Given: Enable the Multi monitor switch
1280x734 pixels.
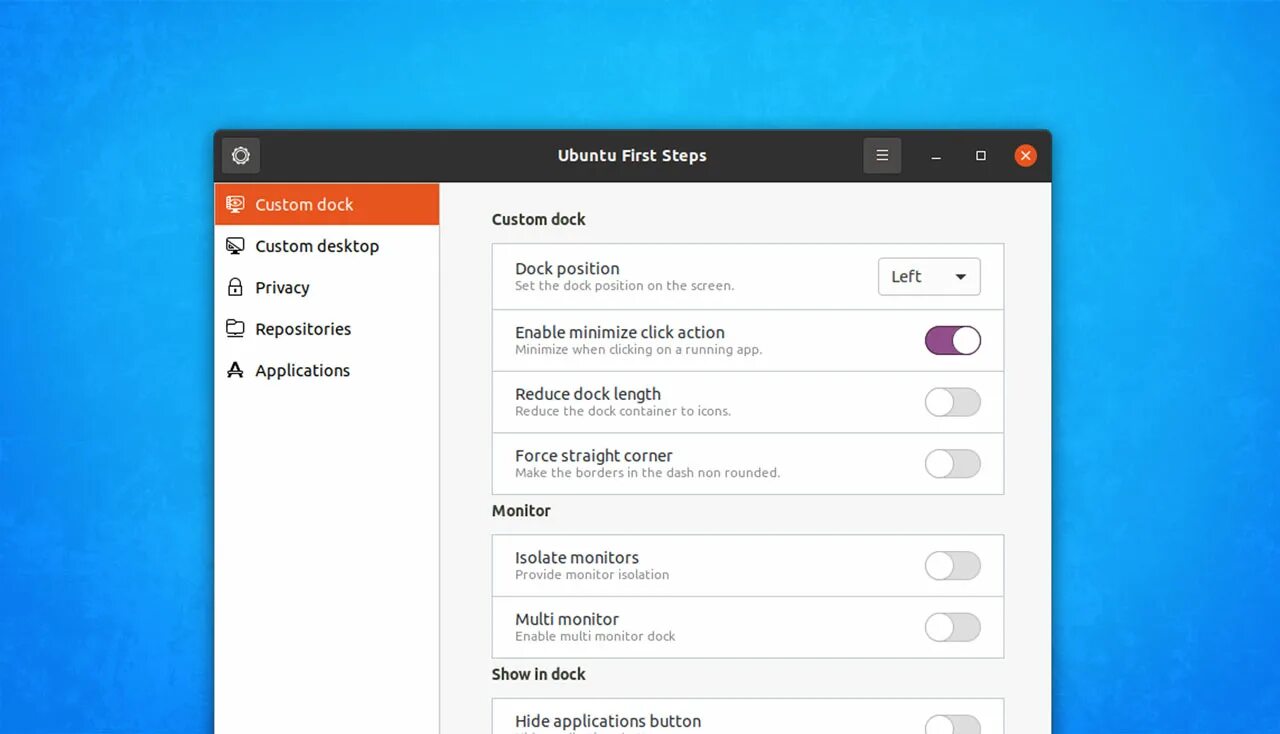Looking at the screenshot, I should pyautogui.click(x=953, y=628).
